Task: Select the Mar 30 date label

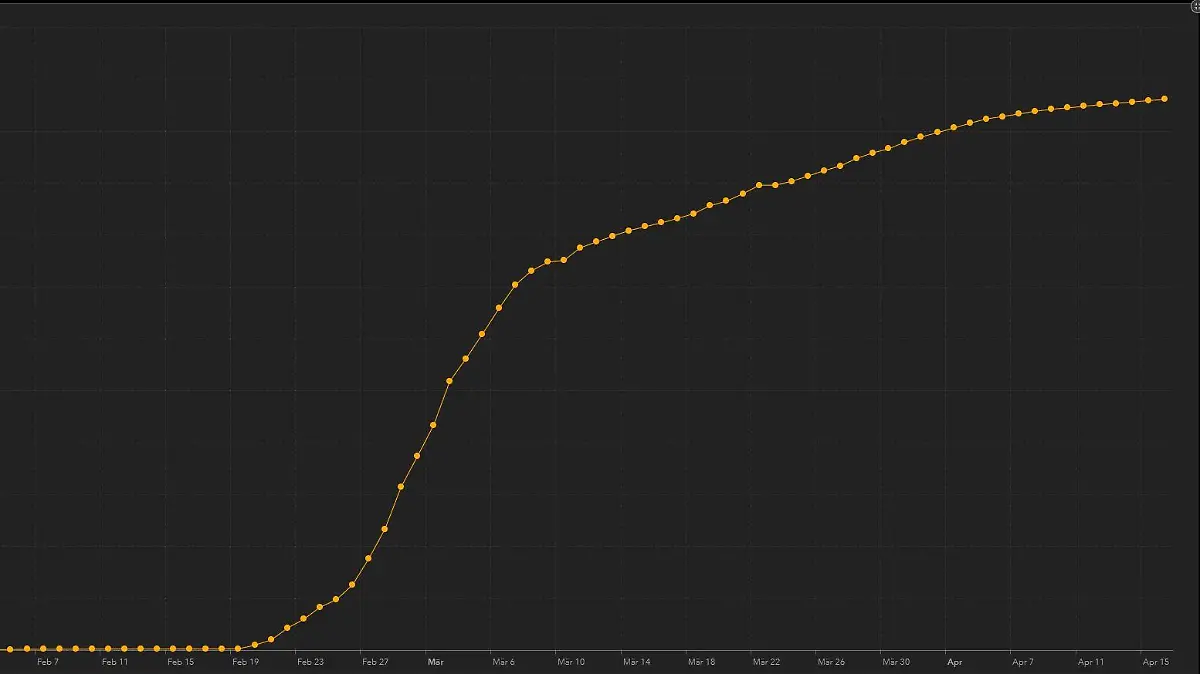Action: (896, 662)
